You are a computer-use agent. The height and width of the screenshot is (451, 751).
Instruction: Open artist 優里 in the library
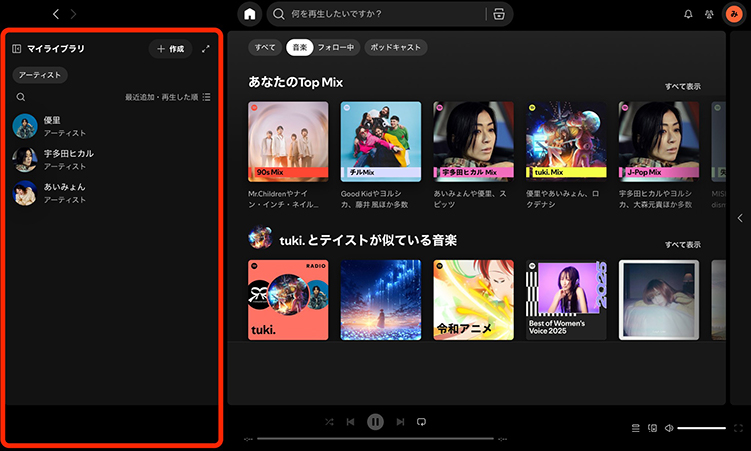pos(112,126)
